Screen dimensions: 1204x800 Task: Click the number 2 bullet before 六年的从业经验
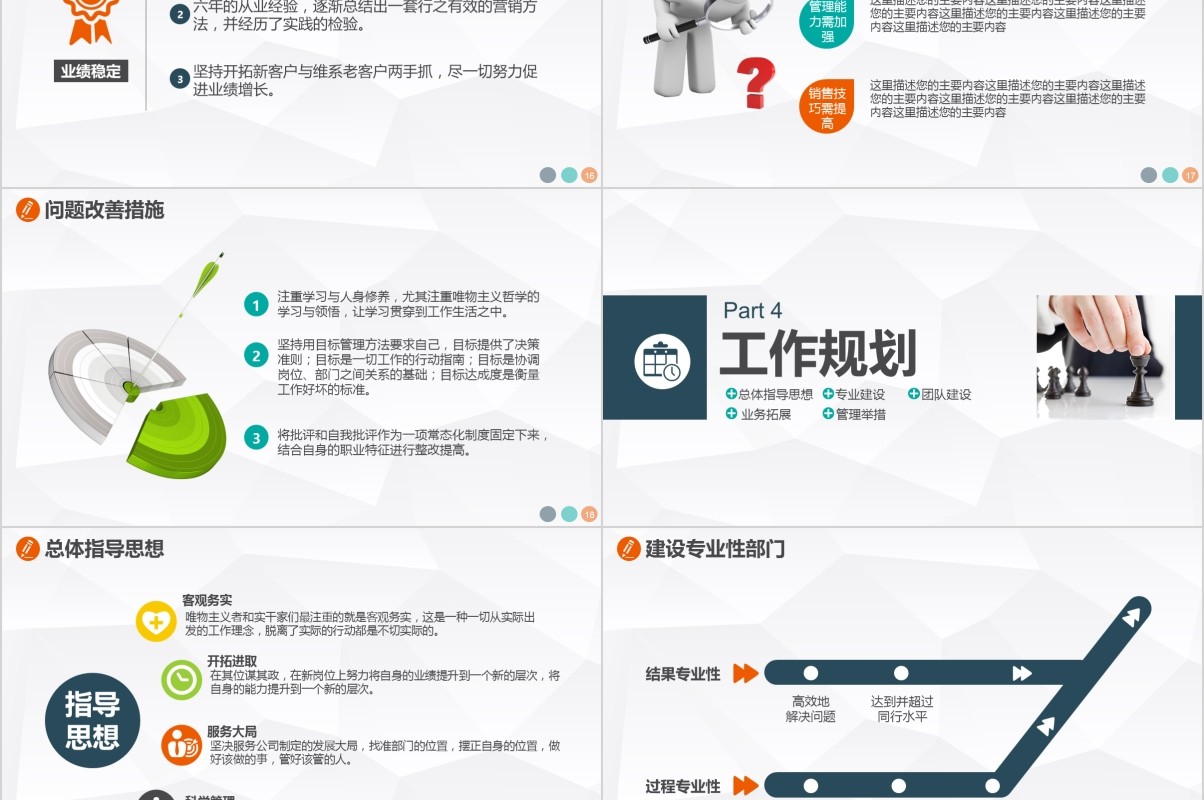(x=180, y=14)
